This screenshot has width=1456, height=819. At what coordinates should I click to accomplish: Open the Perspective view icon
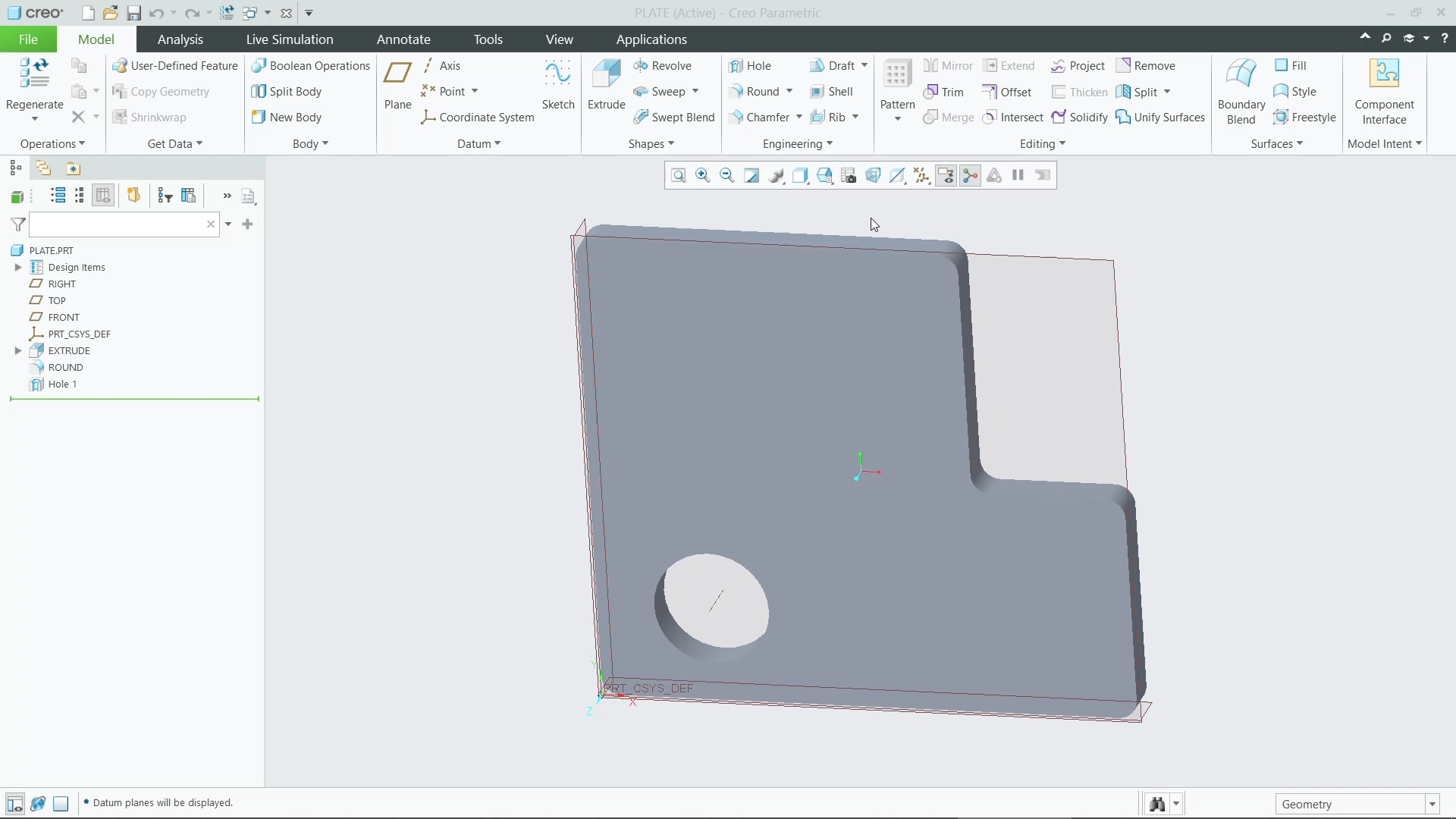(x=873, y=176)
